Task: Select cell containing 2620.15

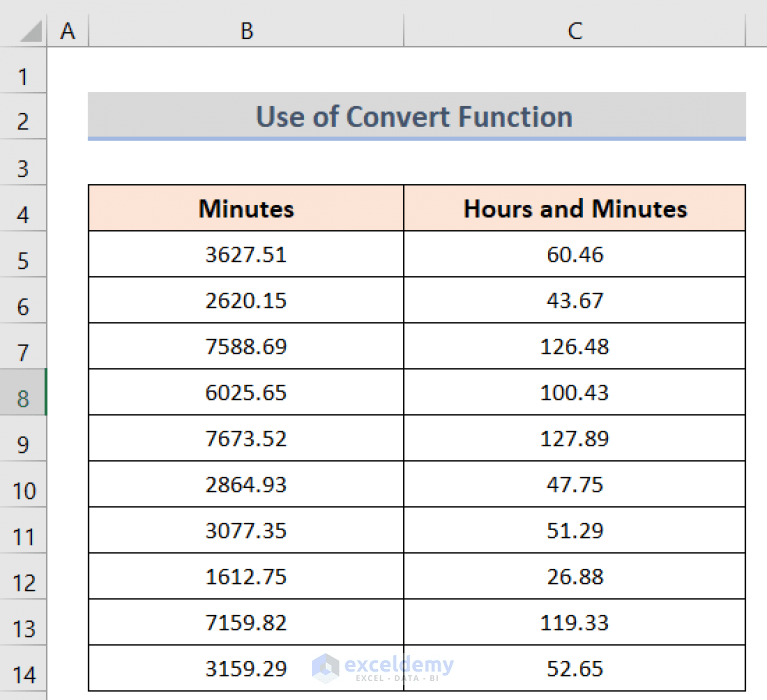Action: (246, 300)
